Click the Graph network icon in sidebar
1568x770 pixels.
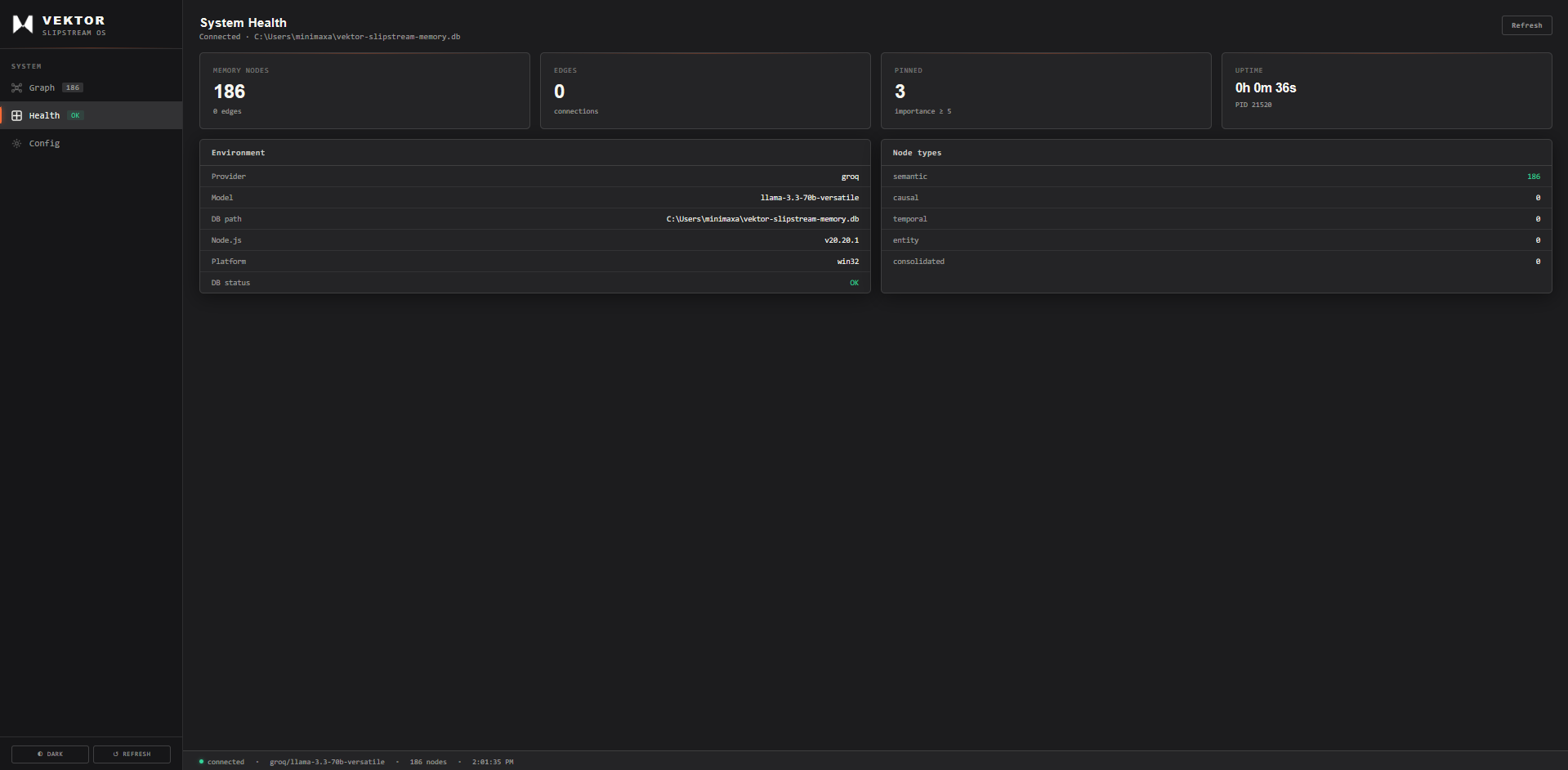(x=16, y=87)
